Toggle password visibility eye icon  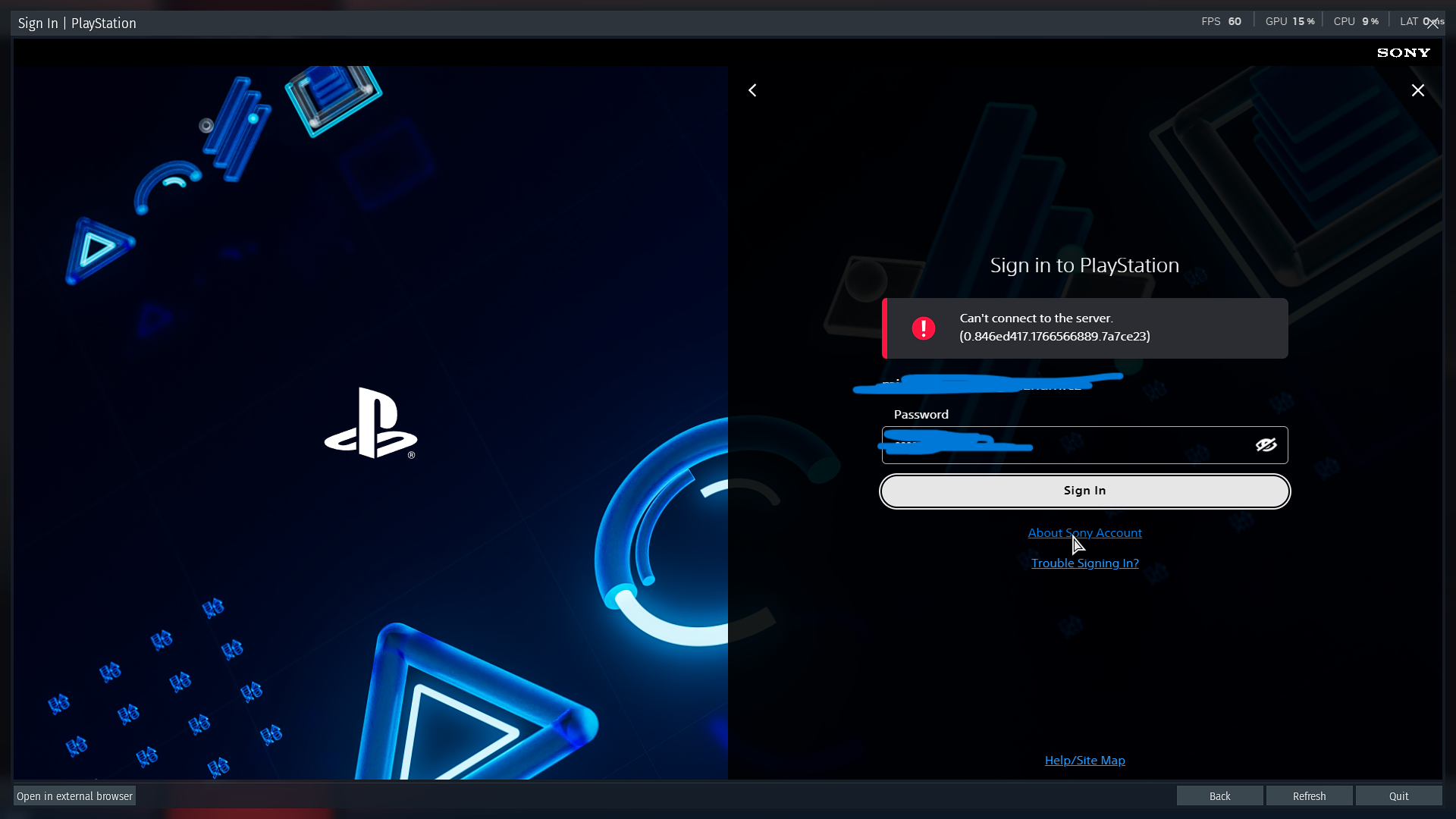pyautogui.click(x=1266, y=445)
